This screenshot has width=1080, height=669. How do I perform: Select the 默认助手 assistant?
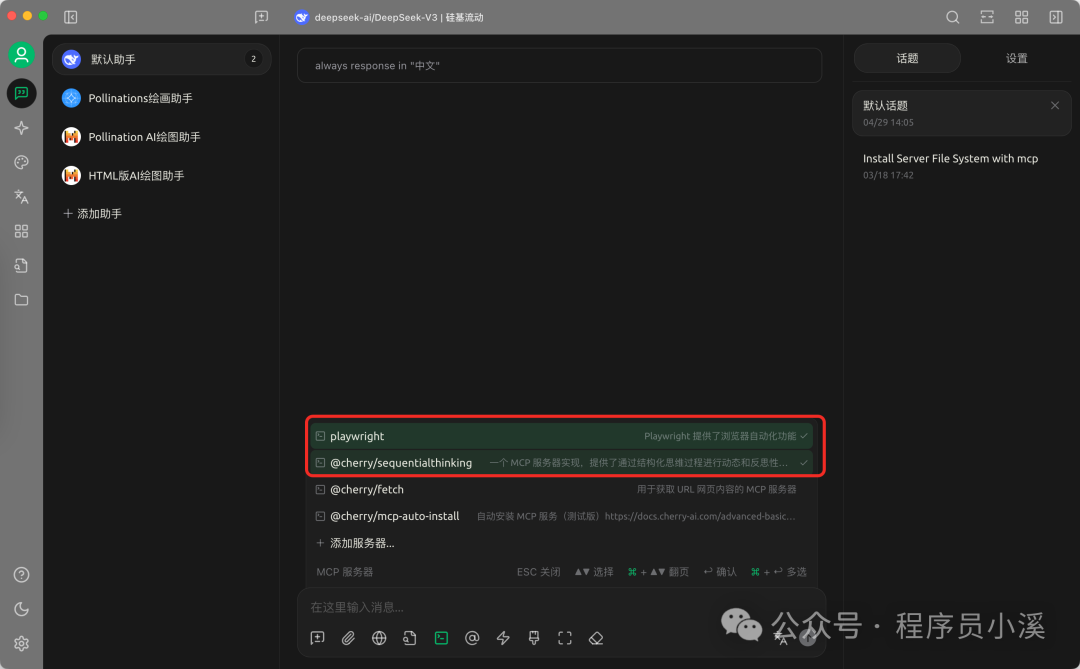(x=162, y=59)
